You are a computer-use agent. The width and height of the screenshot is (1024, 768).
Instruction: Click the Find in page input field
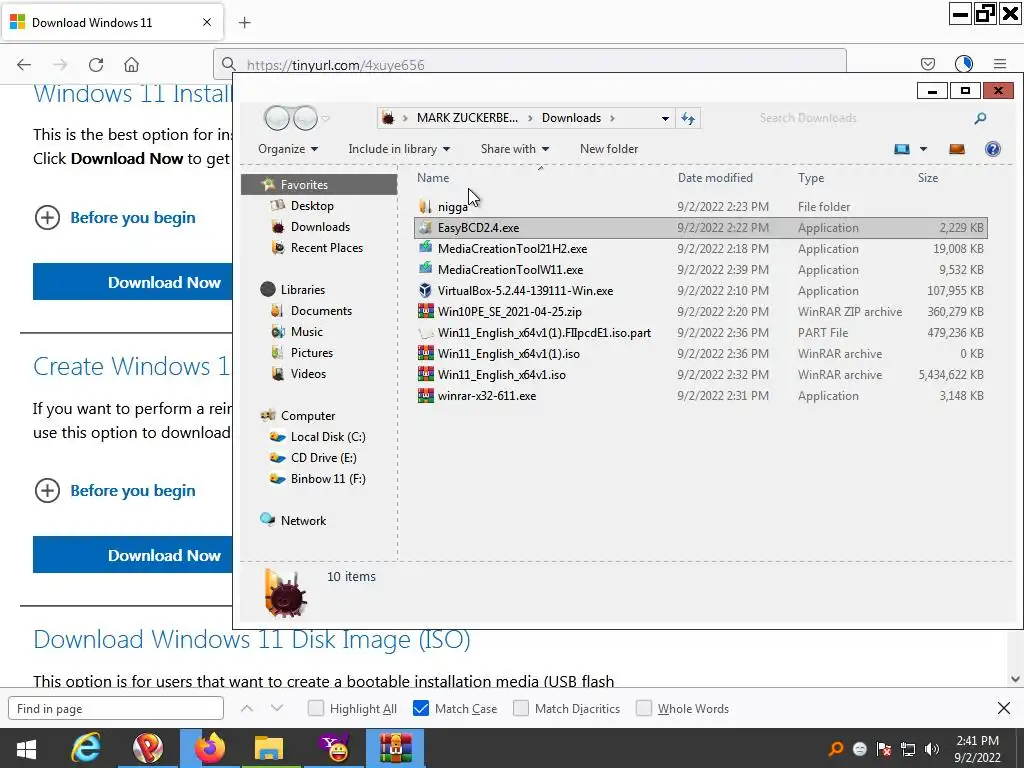tap(116, 709)
